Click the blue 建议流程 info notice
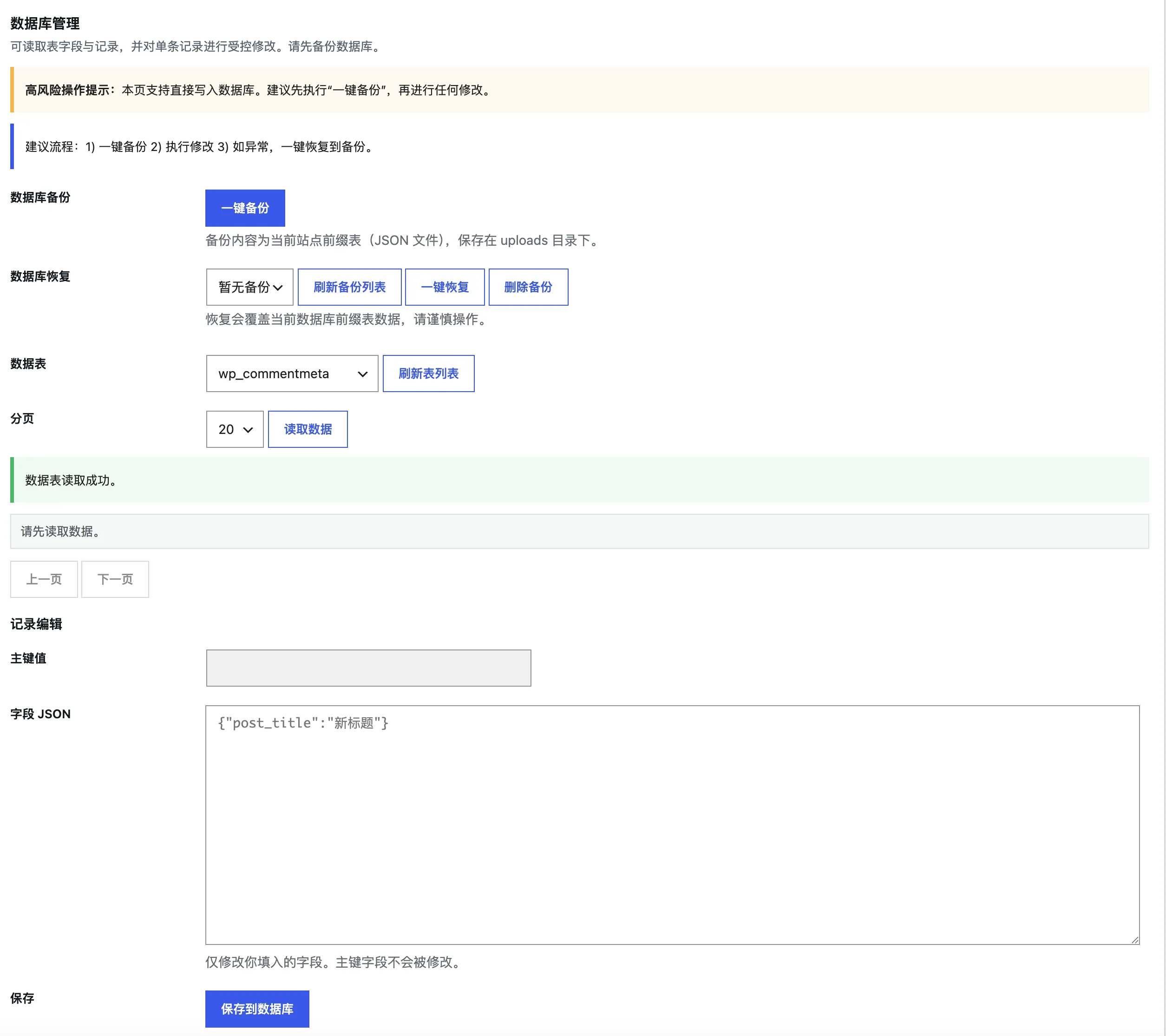Image resolution: width=1166 pixels, height=1036 pixels. [x=579, y=147]
